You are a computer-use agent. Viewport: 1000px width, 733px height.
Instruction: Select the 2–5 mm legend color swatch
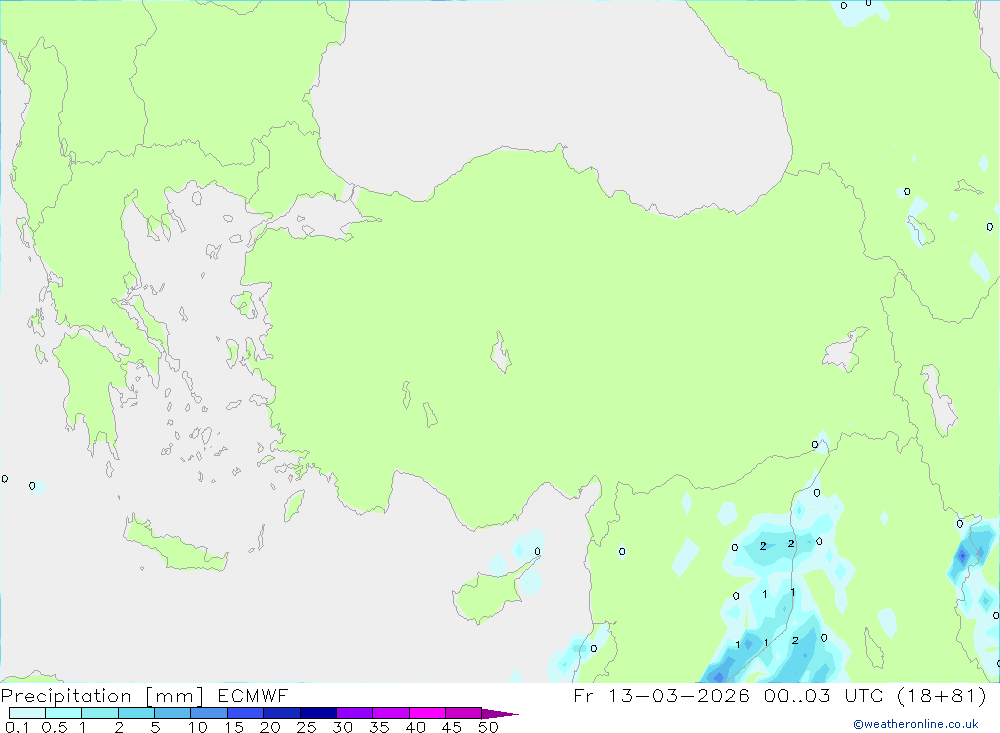[x=136, y=713]
